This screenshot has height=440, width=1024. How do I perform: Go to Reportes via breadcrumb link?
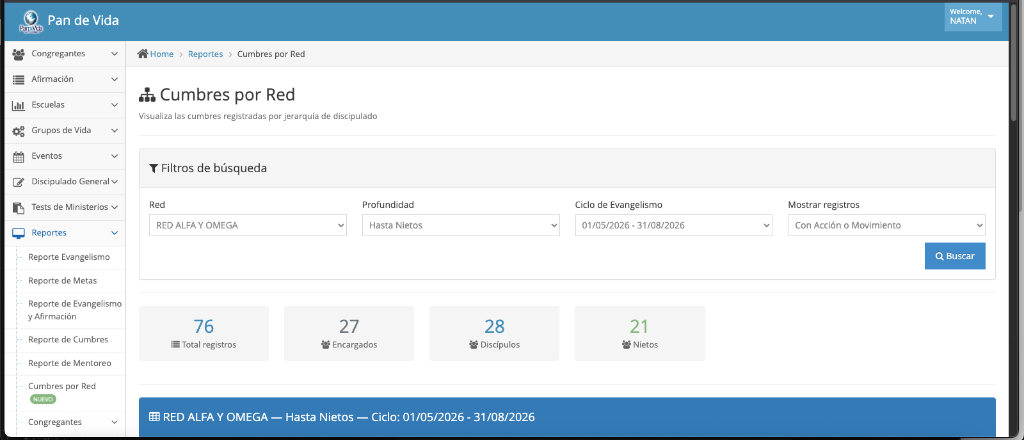(205, 54)
